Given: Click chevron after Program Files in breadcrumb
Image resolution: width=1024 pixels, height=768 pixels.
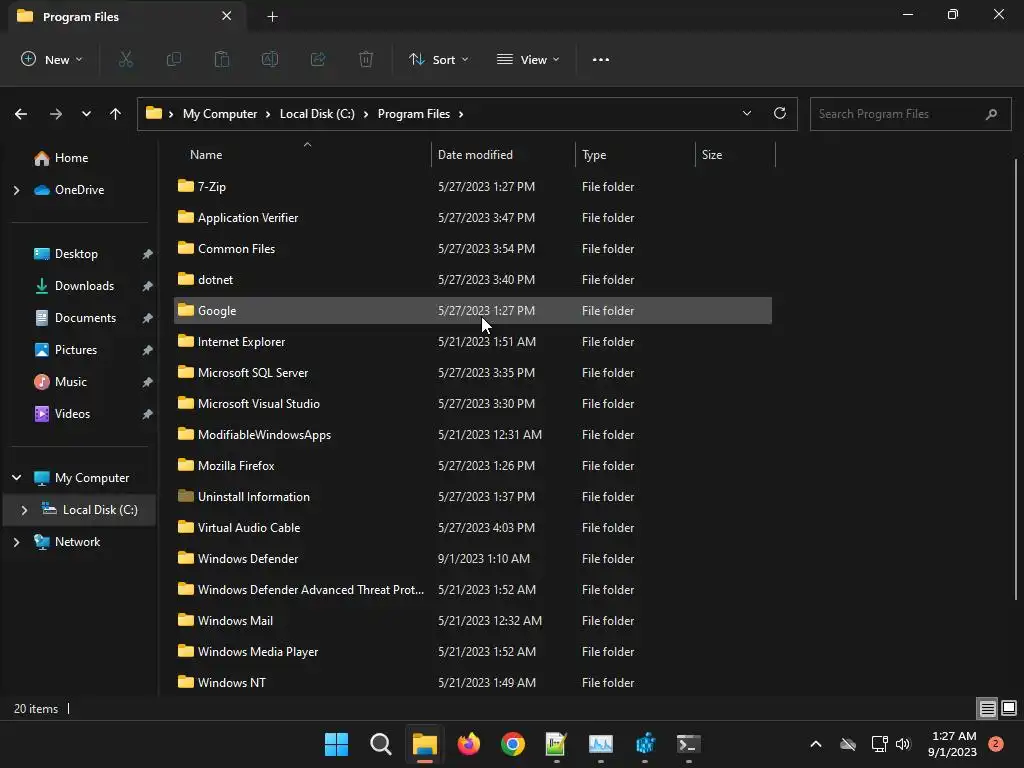Looking at the screenshot, I should pyautogui.click(x=461, y=114).
